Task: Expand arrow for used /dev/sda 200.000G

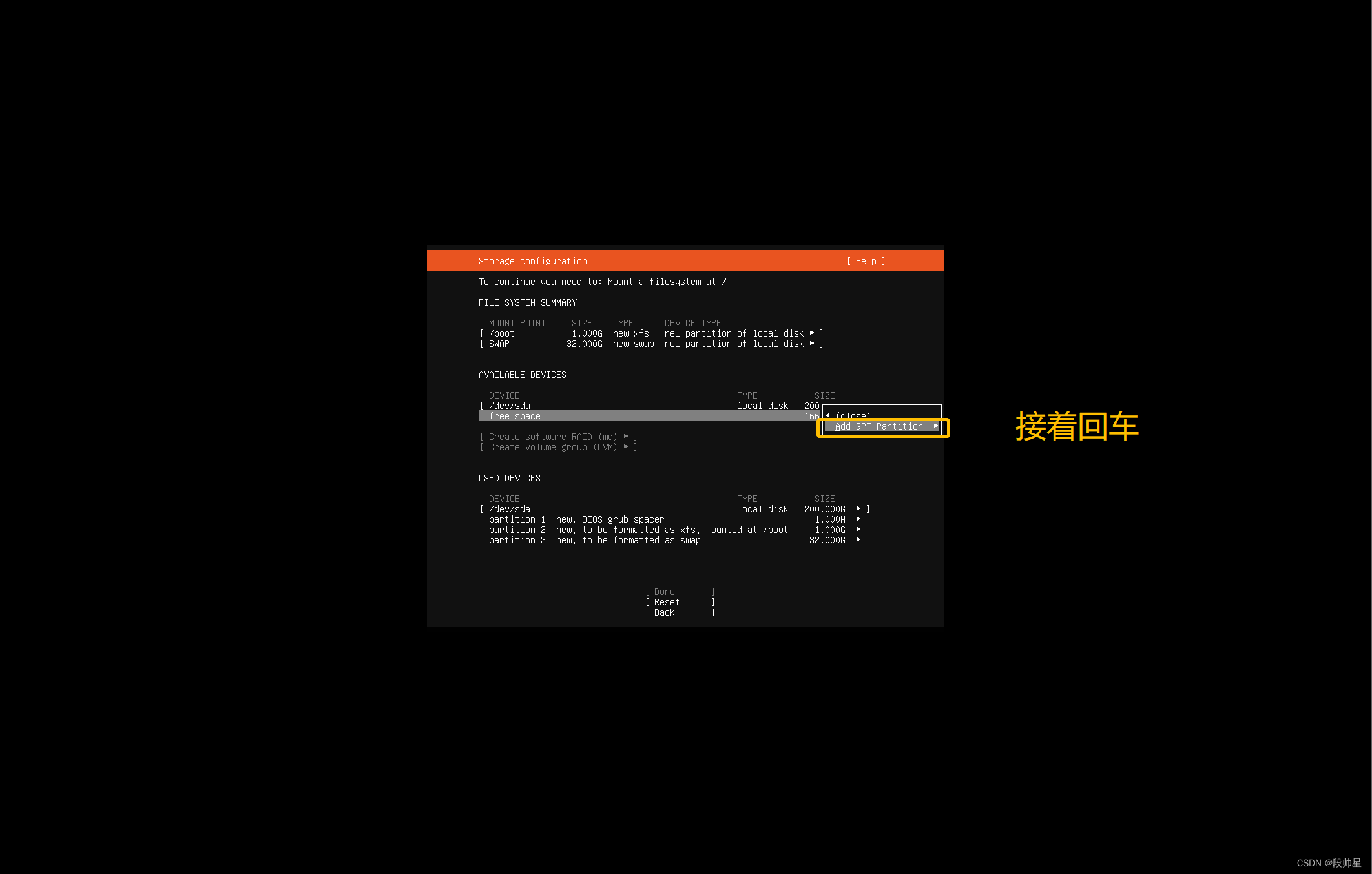Action: (858, 509)
